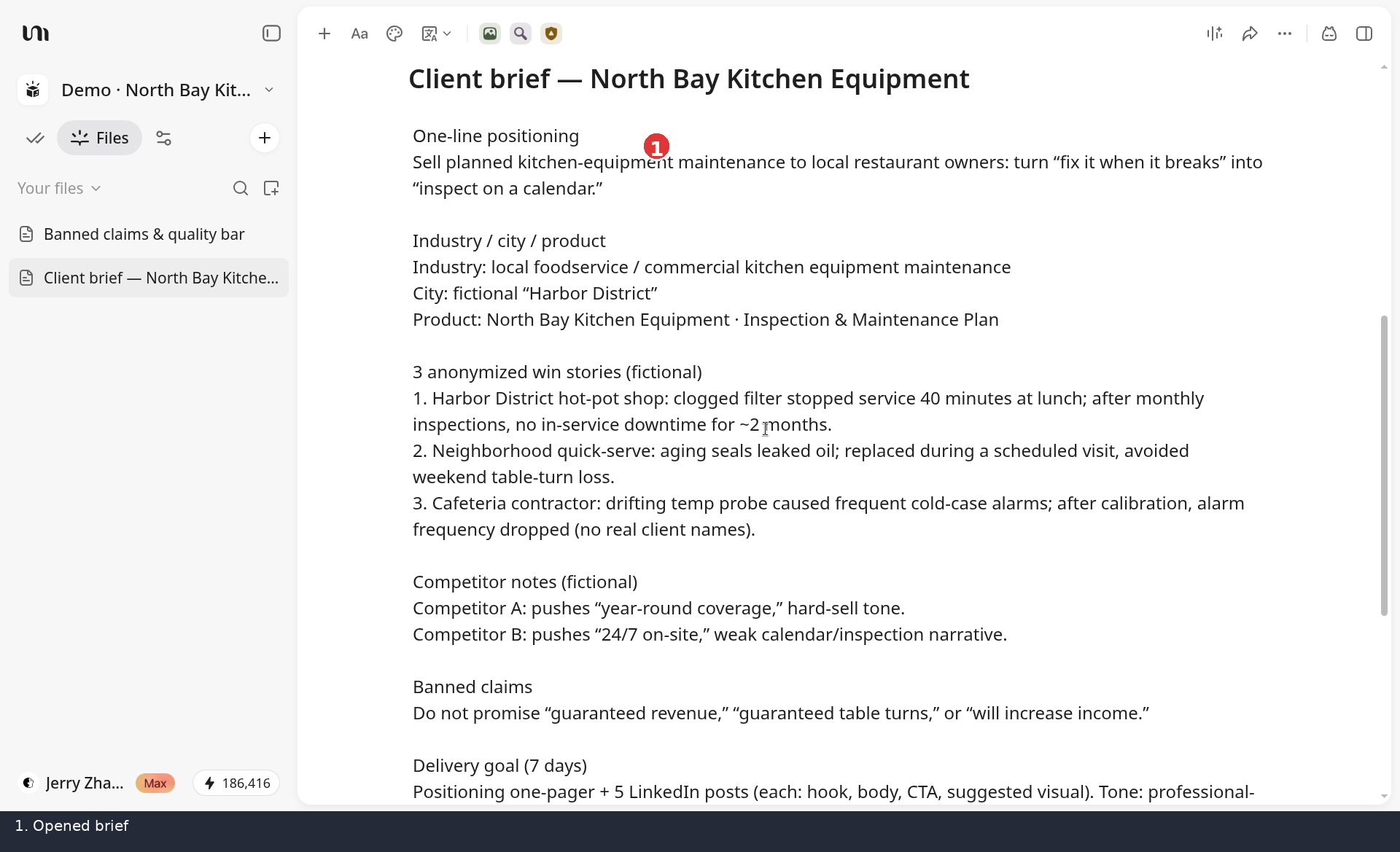Click the Max plan badge

click(155, 783)
